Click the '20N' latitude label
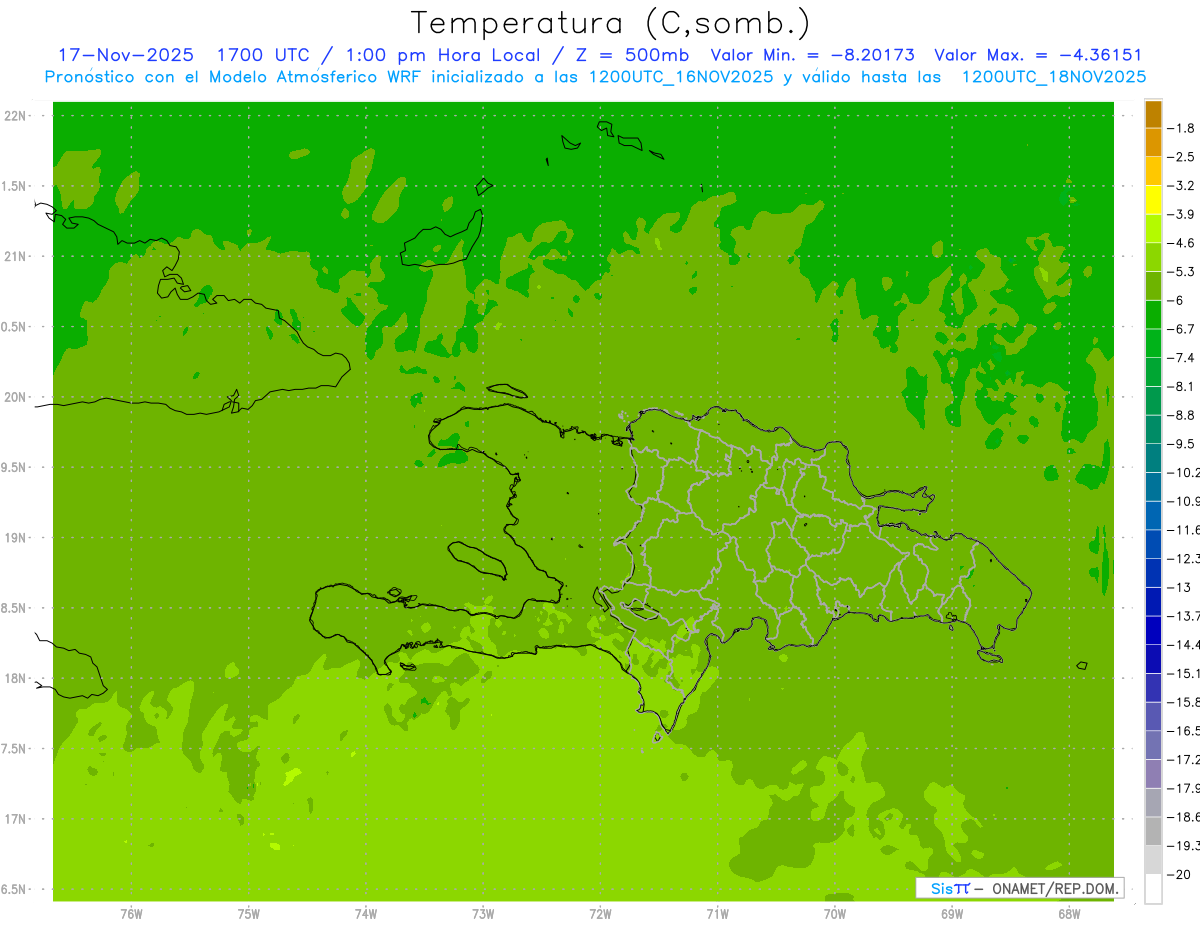 (x=17, y=397)
